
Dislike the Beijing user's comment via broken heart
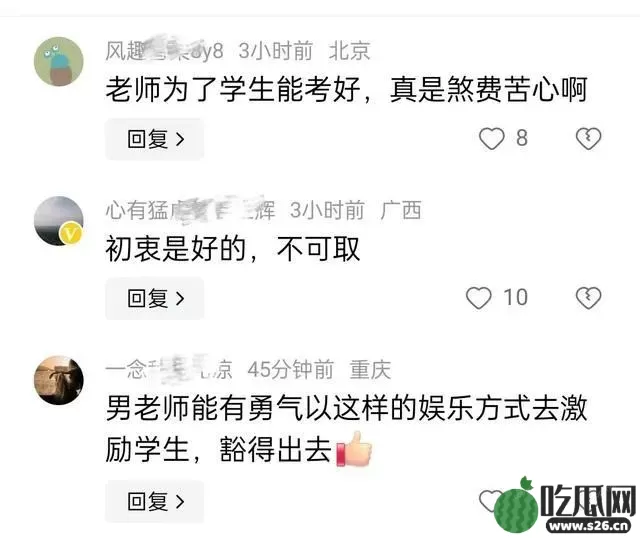coord(588,139)
